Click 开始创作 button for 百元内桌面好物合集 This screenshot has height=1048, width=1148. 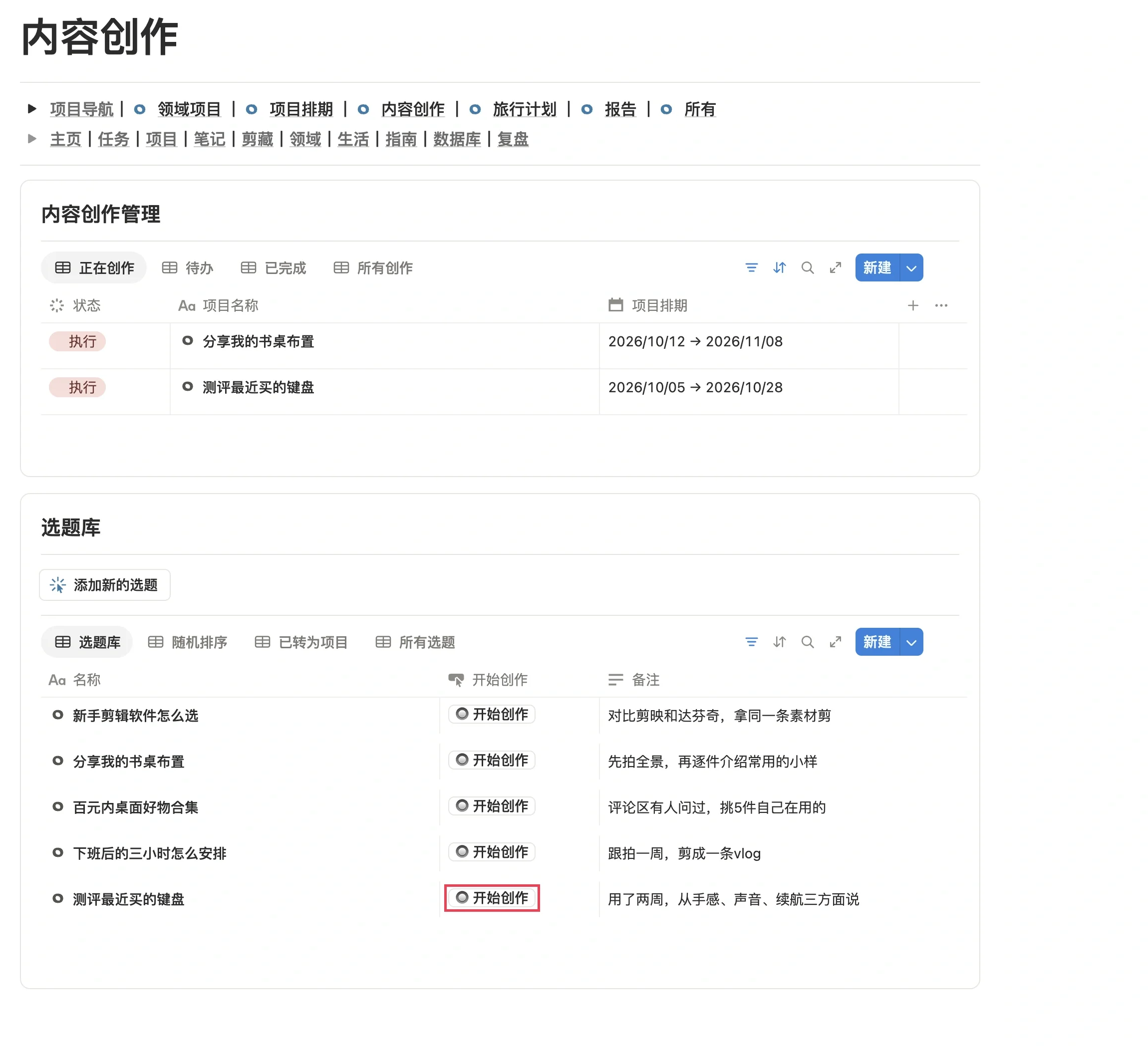[x=492, y=806]
